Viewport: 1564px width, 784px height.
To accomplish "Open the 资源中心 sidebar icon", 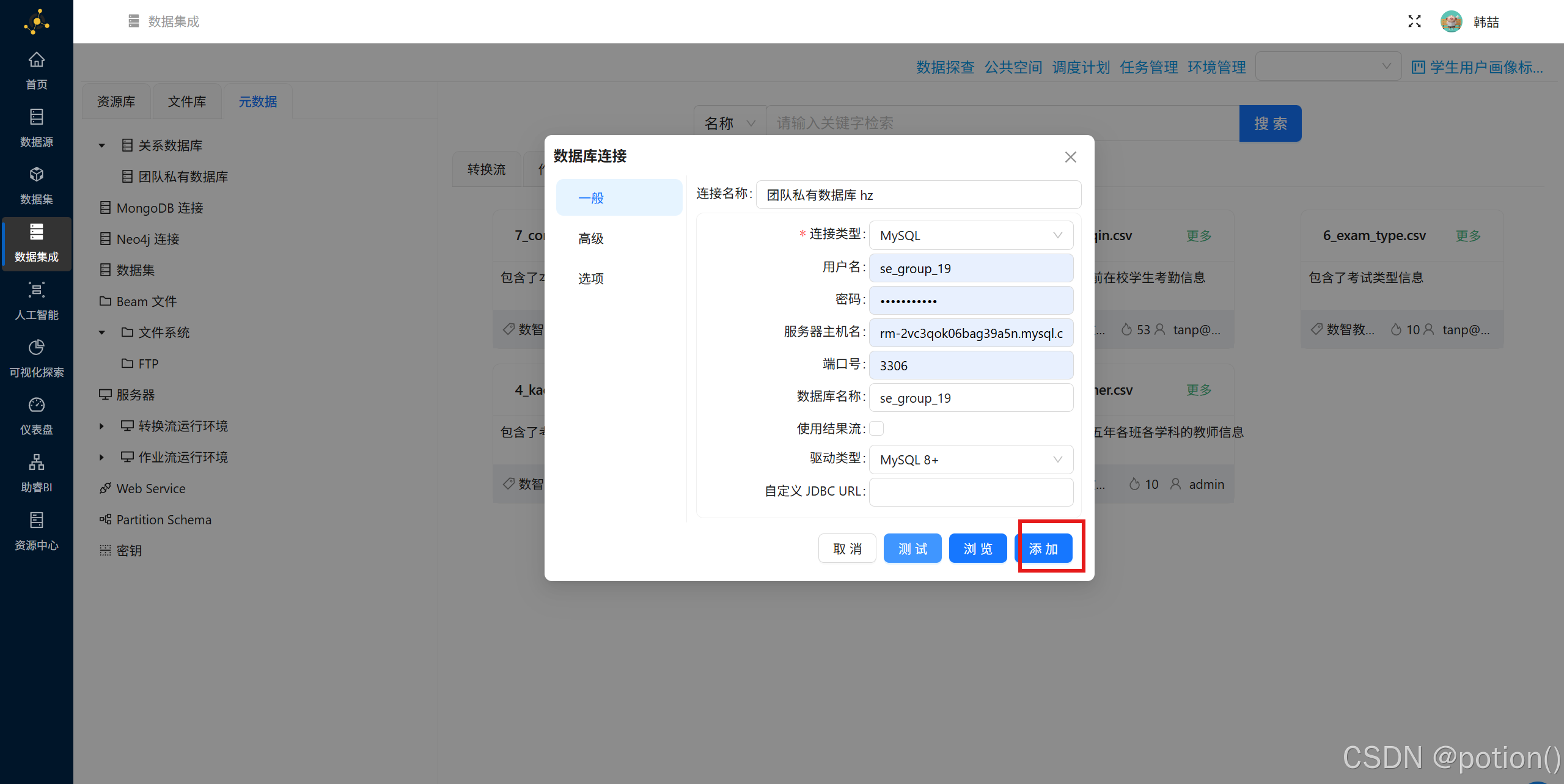I will tap(37, 520).
